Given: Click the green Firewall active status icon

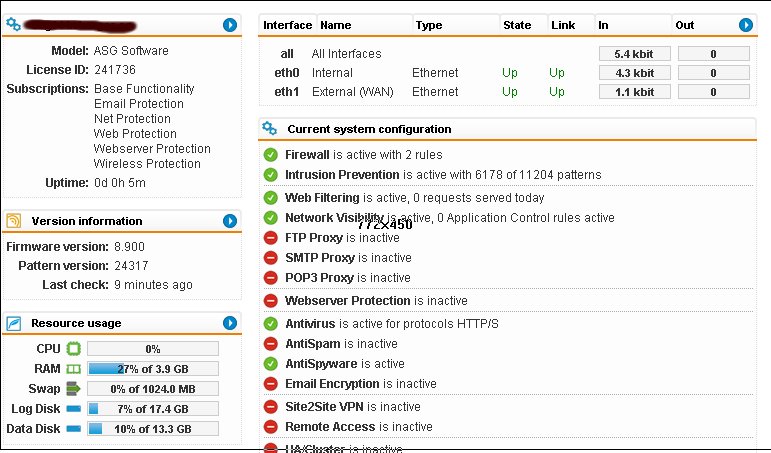Looking at the screenshot, I should point(270,155).
